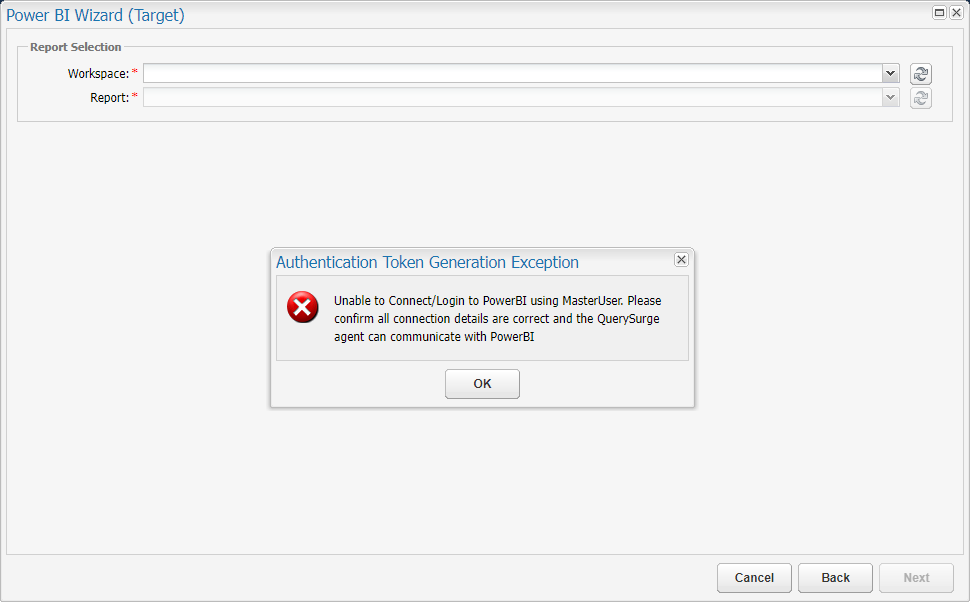Click the Next wizard button

[x=916, y=577]
